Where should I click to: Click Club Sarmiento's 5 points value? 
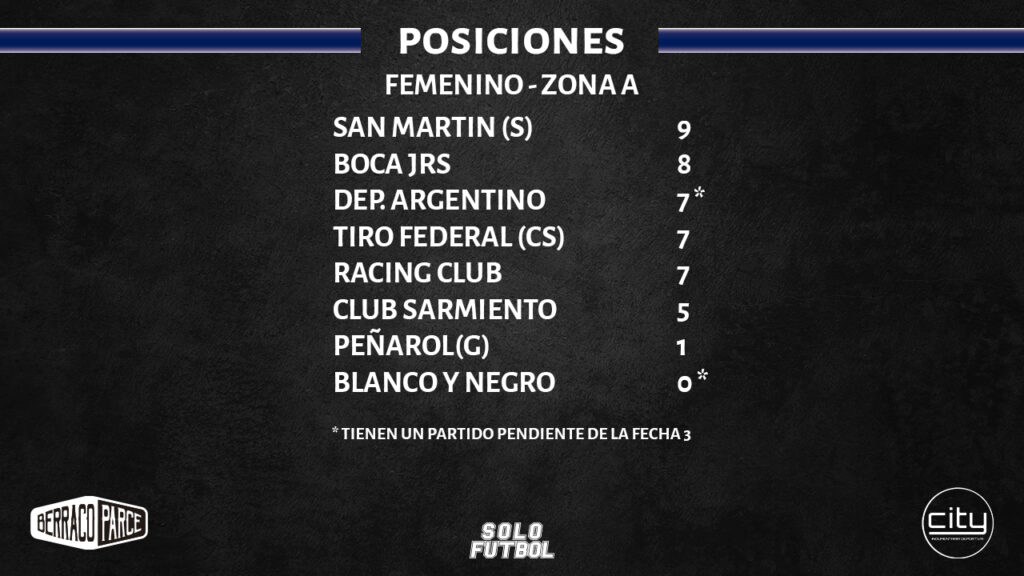(x=683, y=312)
